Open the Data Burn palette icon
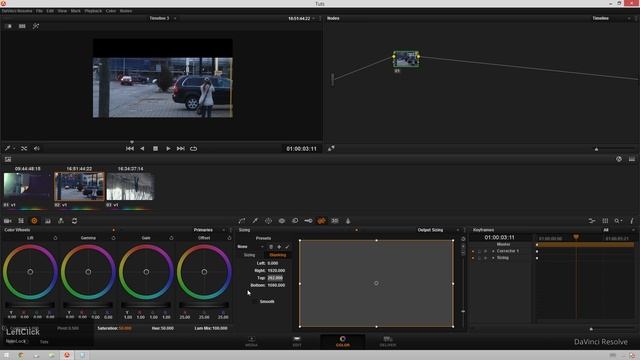 pyautogui.click(x=348, y=221)
